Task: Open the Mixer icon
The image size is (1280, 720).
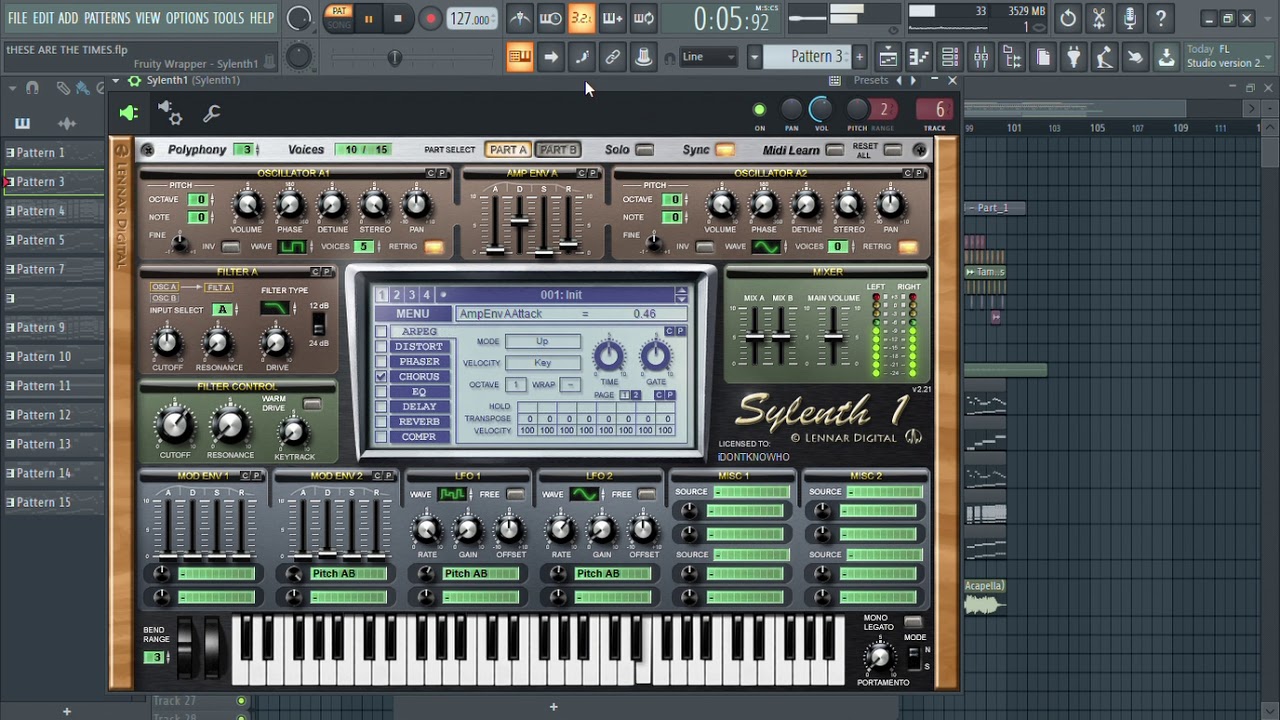Action: [x=981, y=57]
